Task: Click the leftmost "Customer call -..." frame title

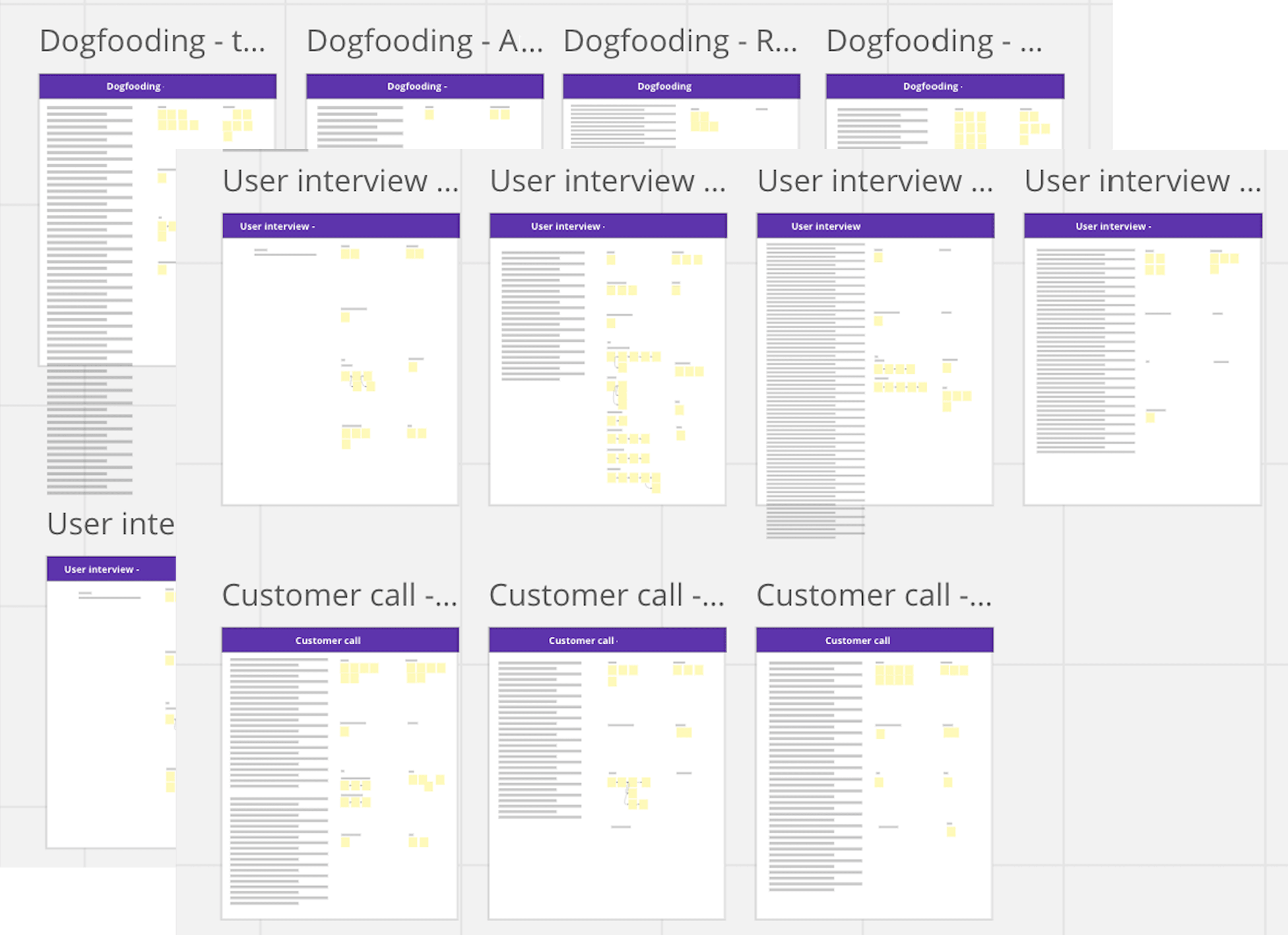Action: pyautogui.click(x=340, y=595)
